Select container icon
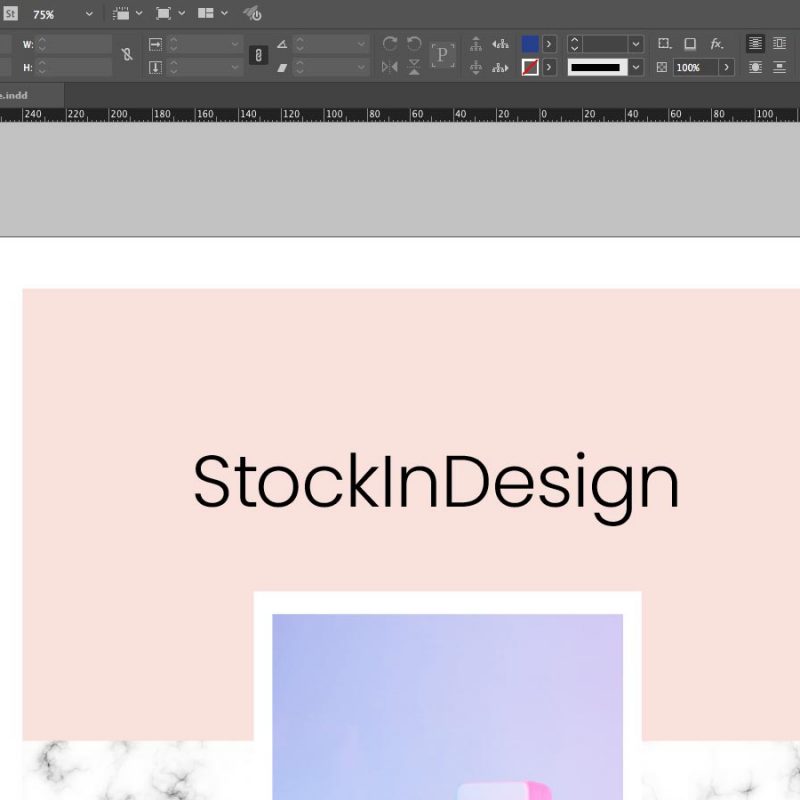This screenshot has height=800, width=800. point(476,44)
